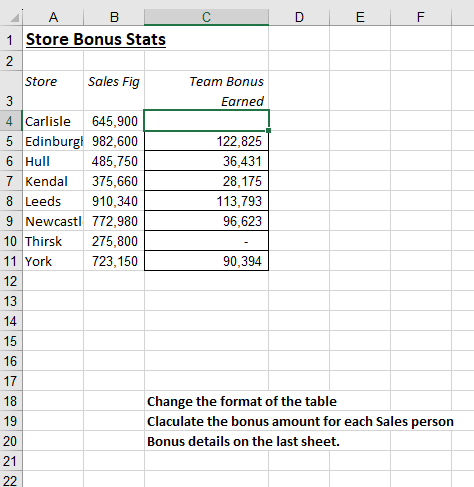Select row 12 header
Viewport: 474px width, 487px height.
pyautogui.click(x=11, y=281)
